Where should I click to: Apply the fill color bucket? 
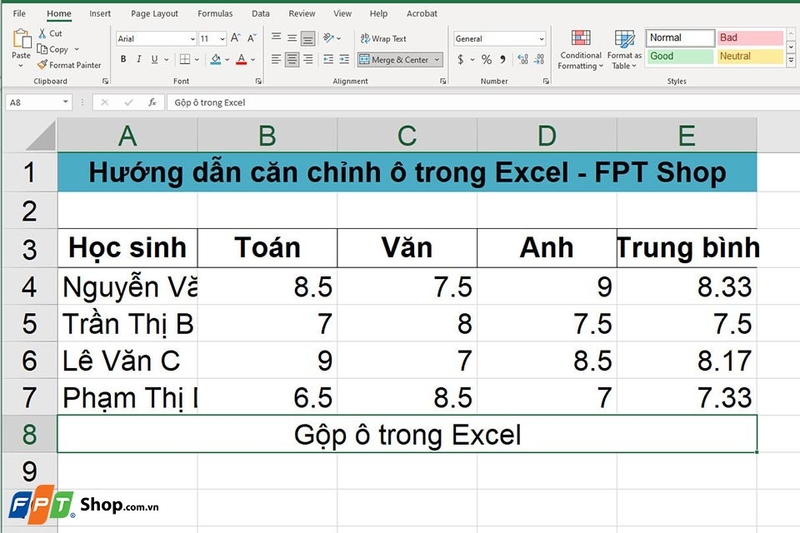216,60
